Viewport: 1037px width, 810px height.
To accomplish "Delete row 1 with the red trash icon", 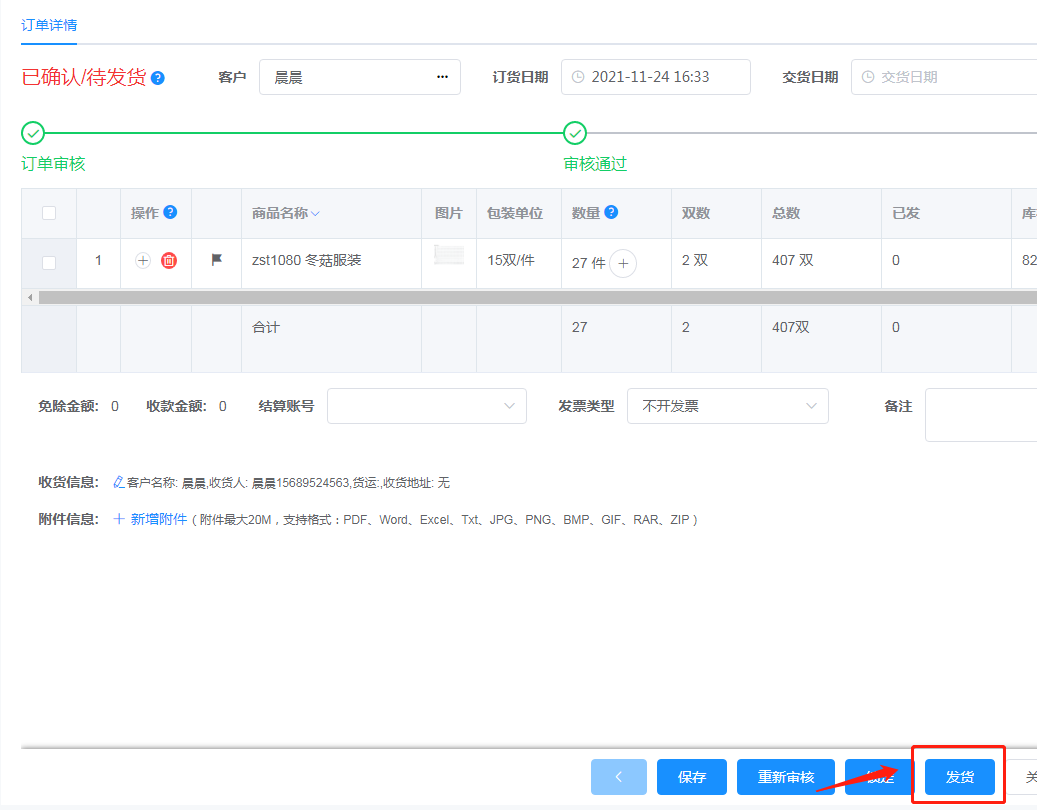I will click(x=169, y=261).
